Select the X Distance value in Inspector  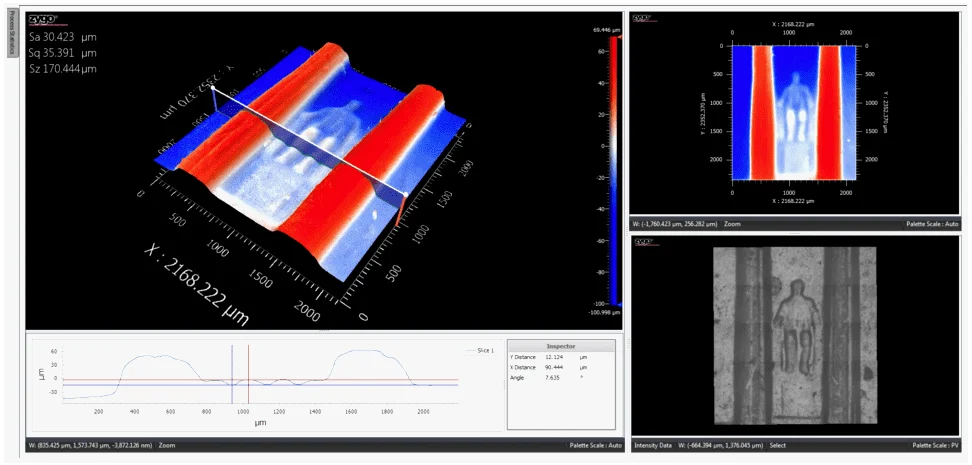(x=560, y=368)
